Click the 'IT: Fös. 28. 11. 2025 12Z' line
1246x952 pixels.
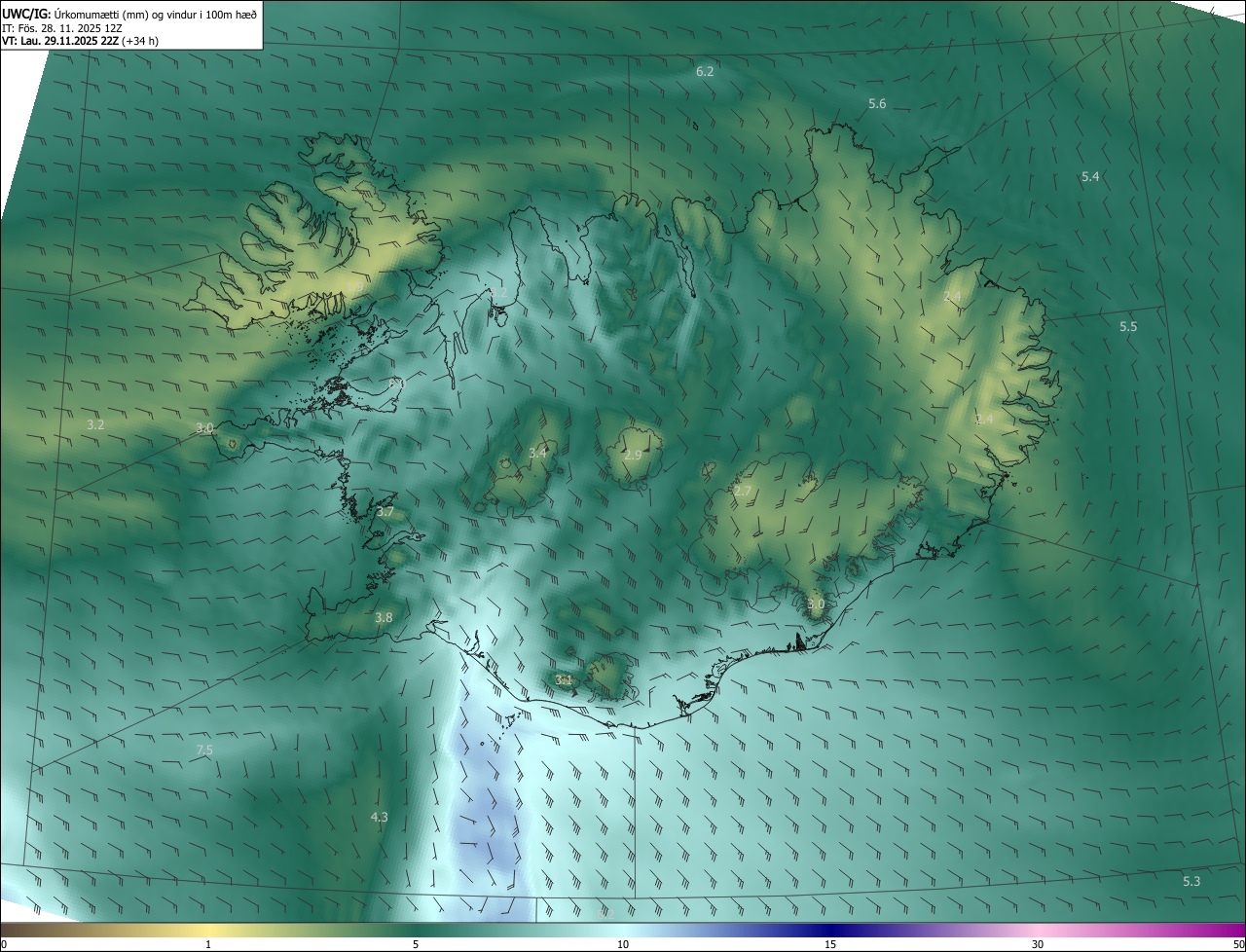pos(62,28)
